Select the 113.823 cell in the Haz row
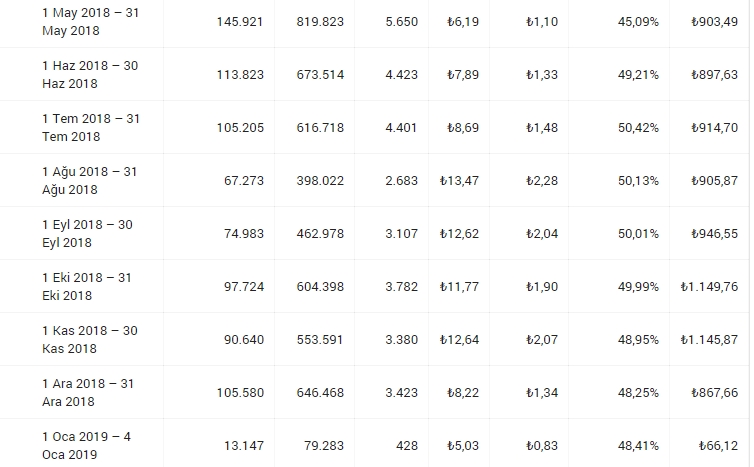Image resolution: width=754 pixels, height=467 pixels. pos(239,75)
